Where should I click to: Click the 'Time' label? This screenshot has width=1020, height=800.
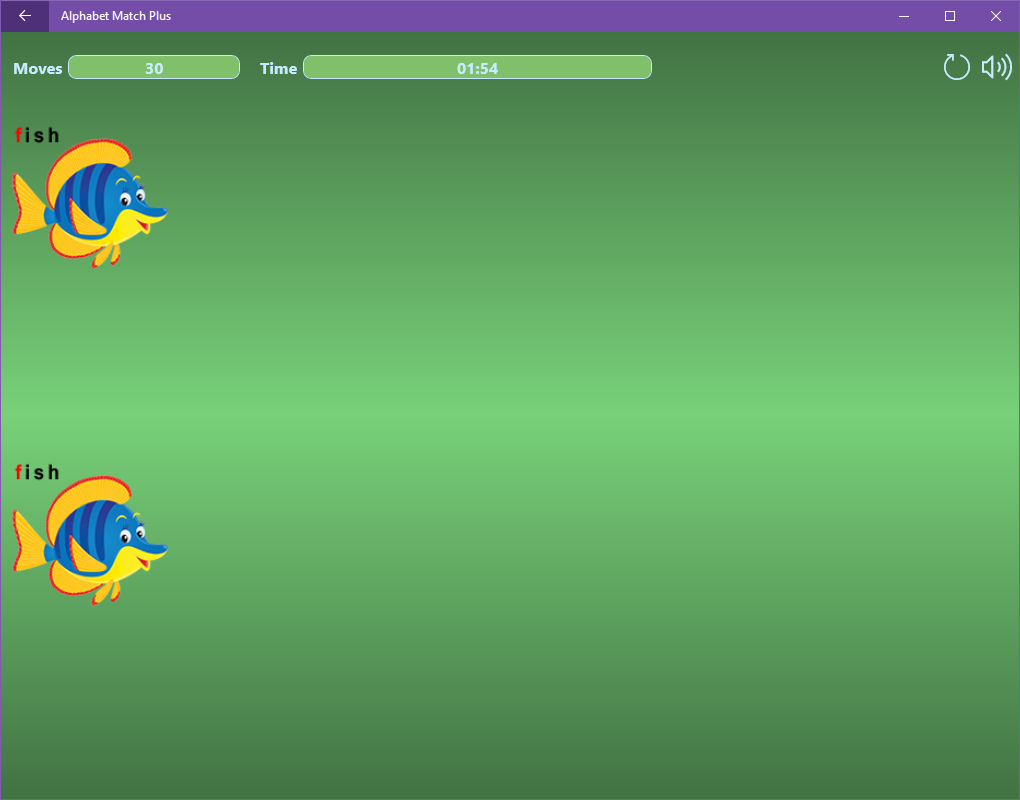pos(278,68)
